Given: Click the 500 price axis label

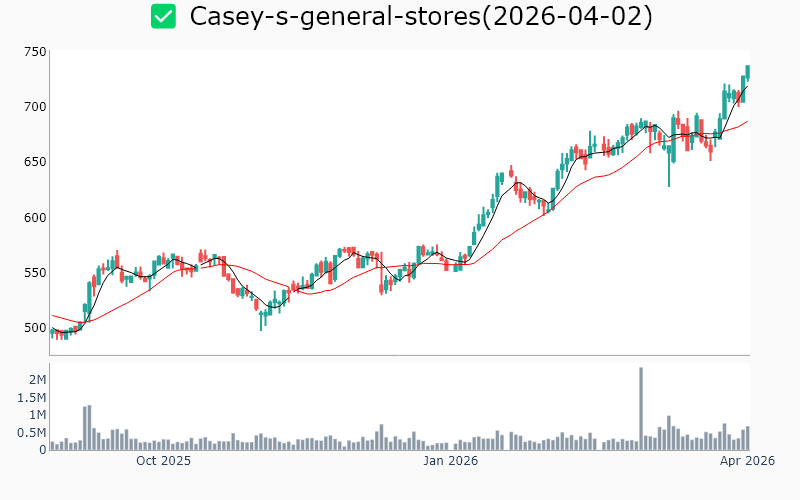Looking at the screenshot, I should point(36,328).
